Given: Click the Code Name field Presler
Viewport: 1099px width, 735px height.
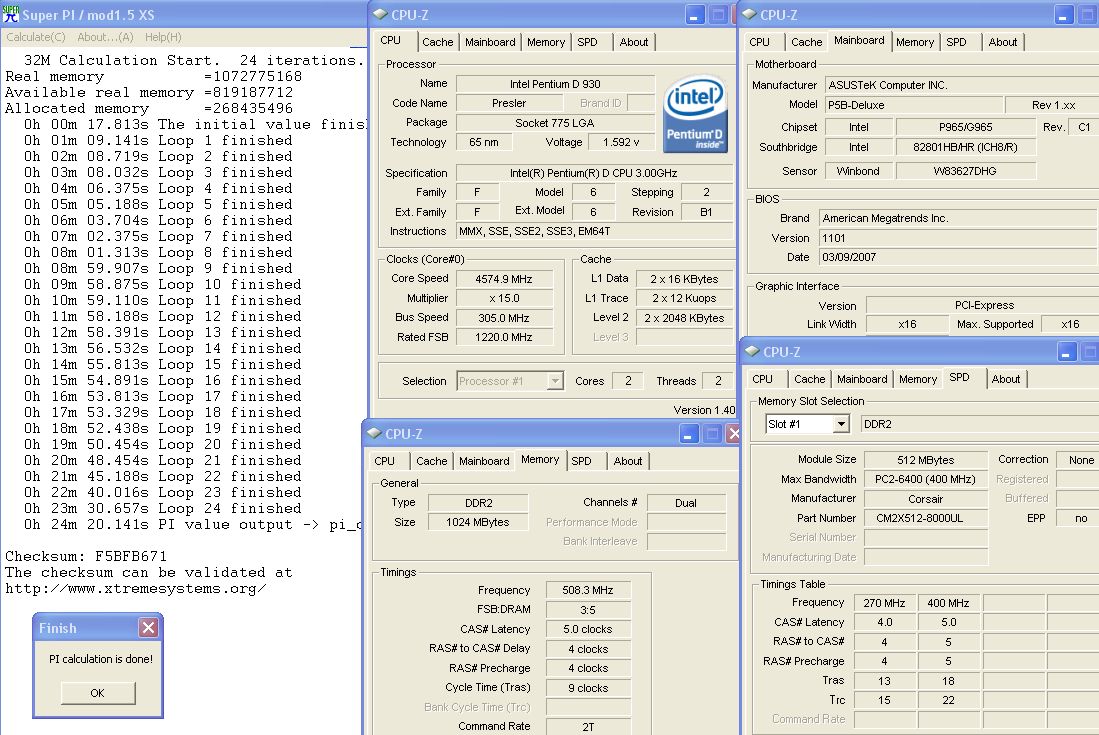Looking at the screenshot, I should coord(509,103).
